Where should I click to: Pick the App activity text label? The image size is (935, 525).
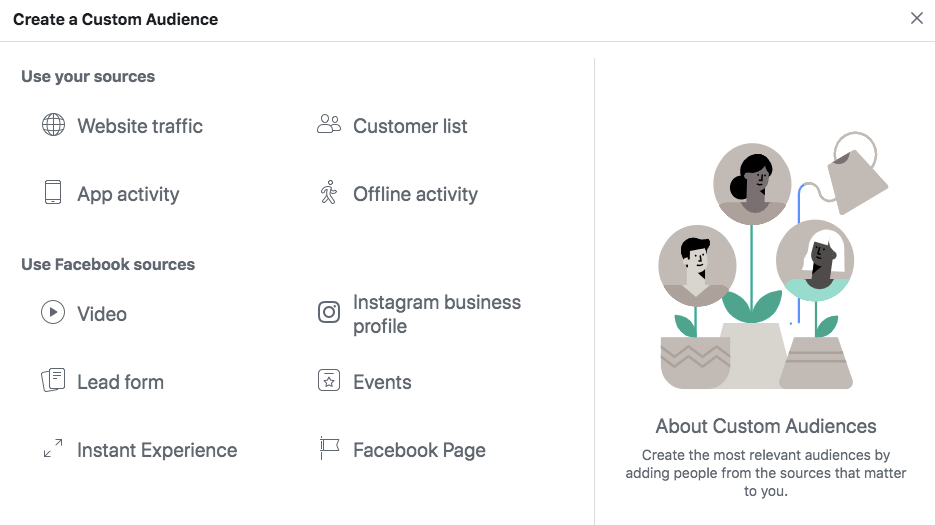click(128, 194)
